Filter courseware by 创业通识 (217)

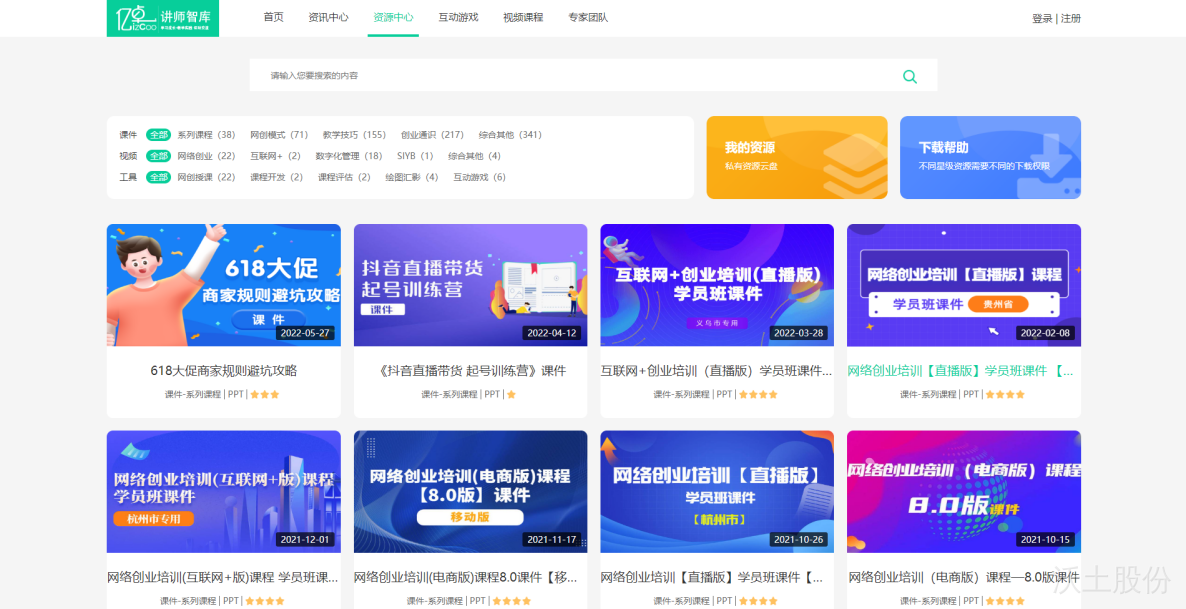(432, 135)
